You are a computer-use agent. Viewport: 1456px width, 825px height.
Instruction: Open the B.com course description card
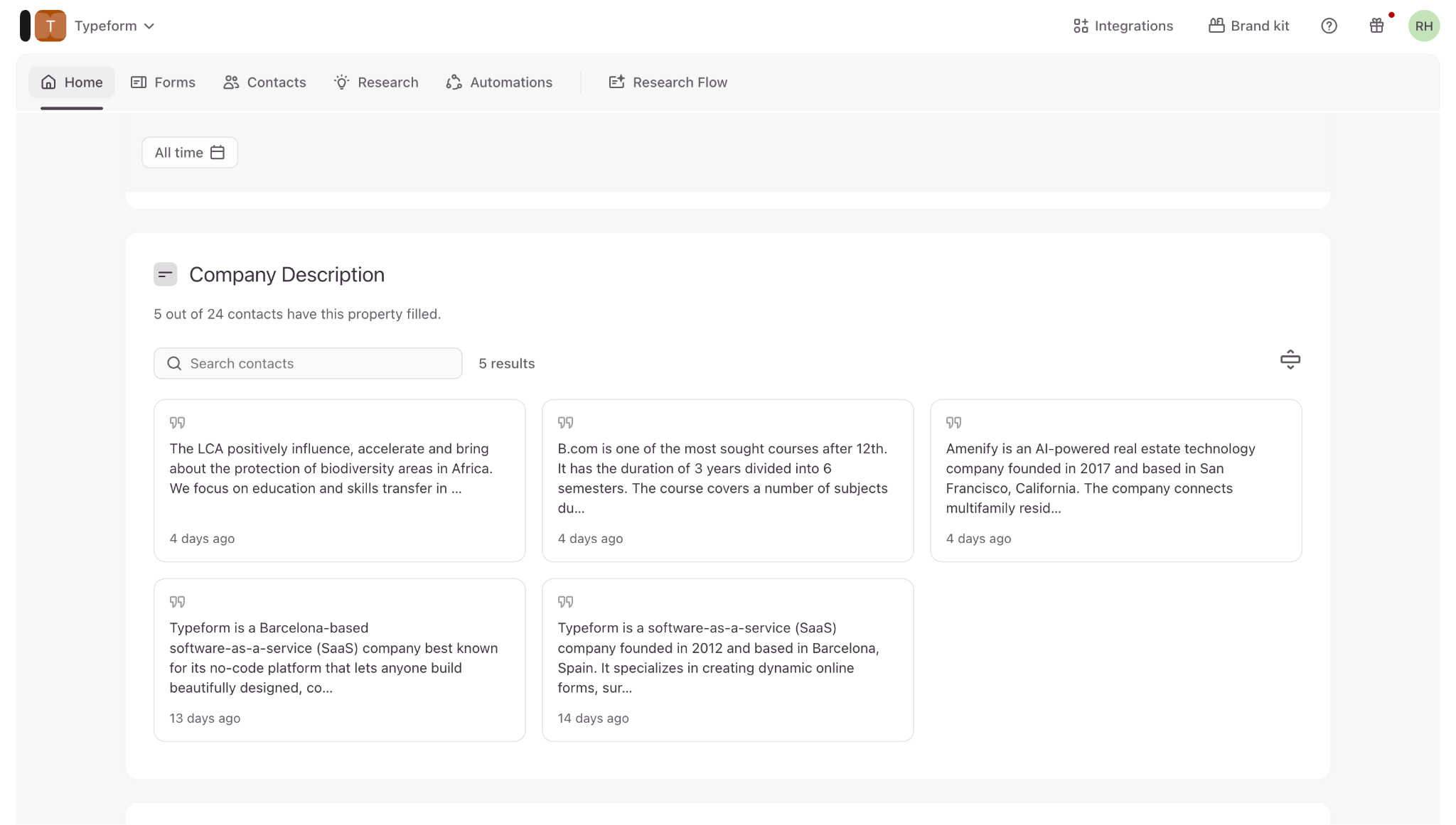point(727,480)
